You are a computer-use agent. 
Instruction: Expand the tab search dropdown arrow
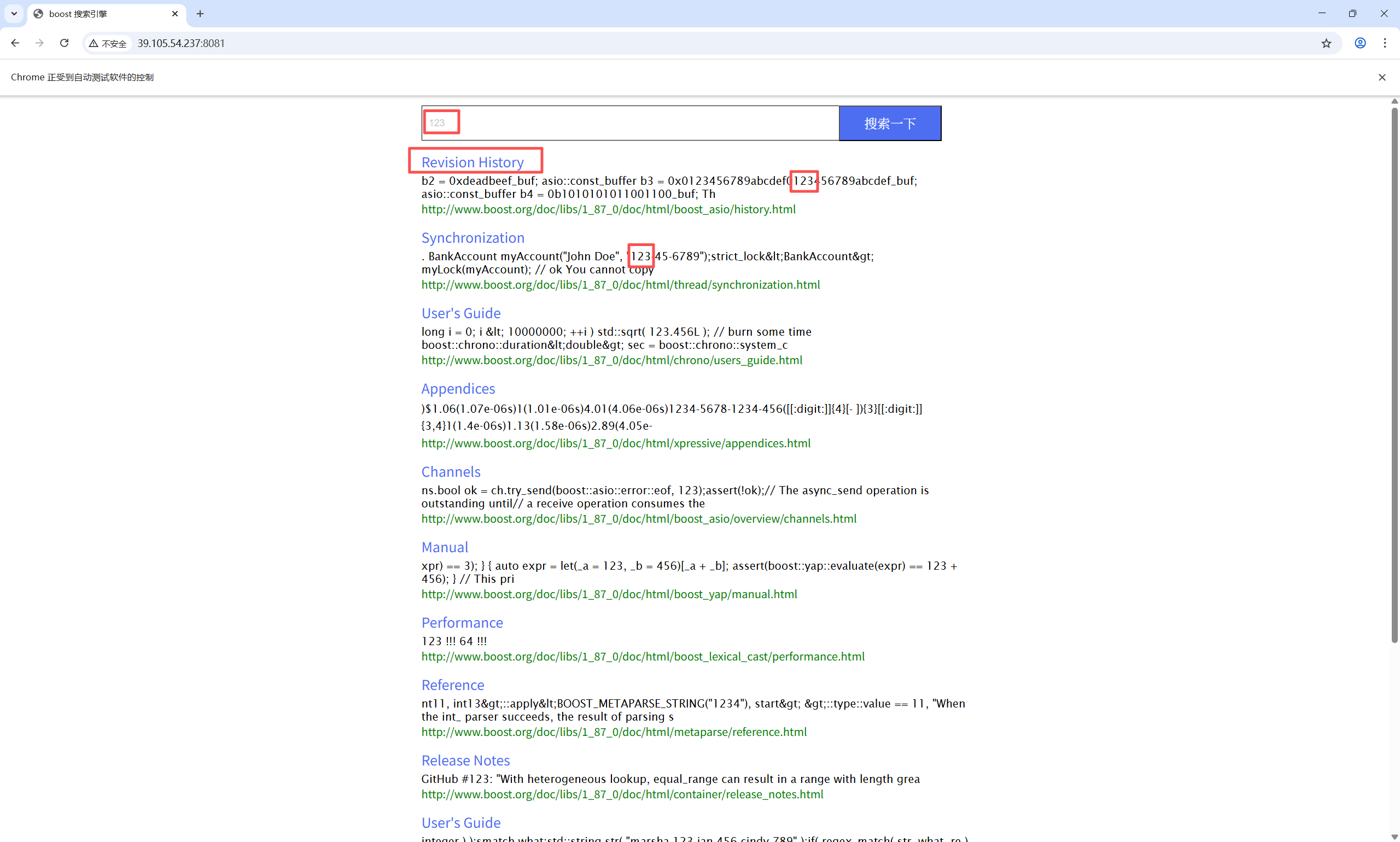point(14,14)
